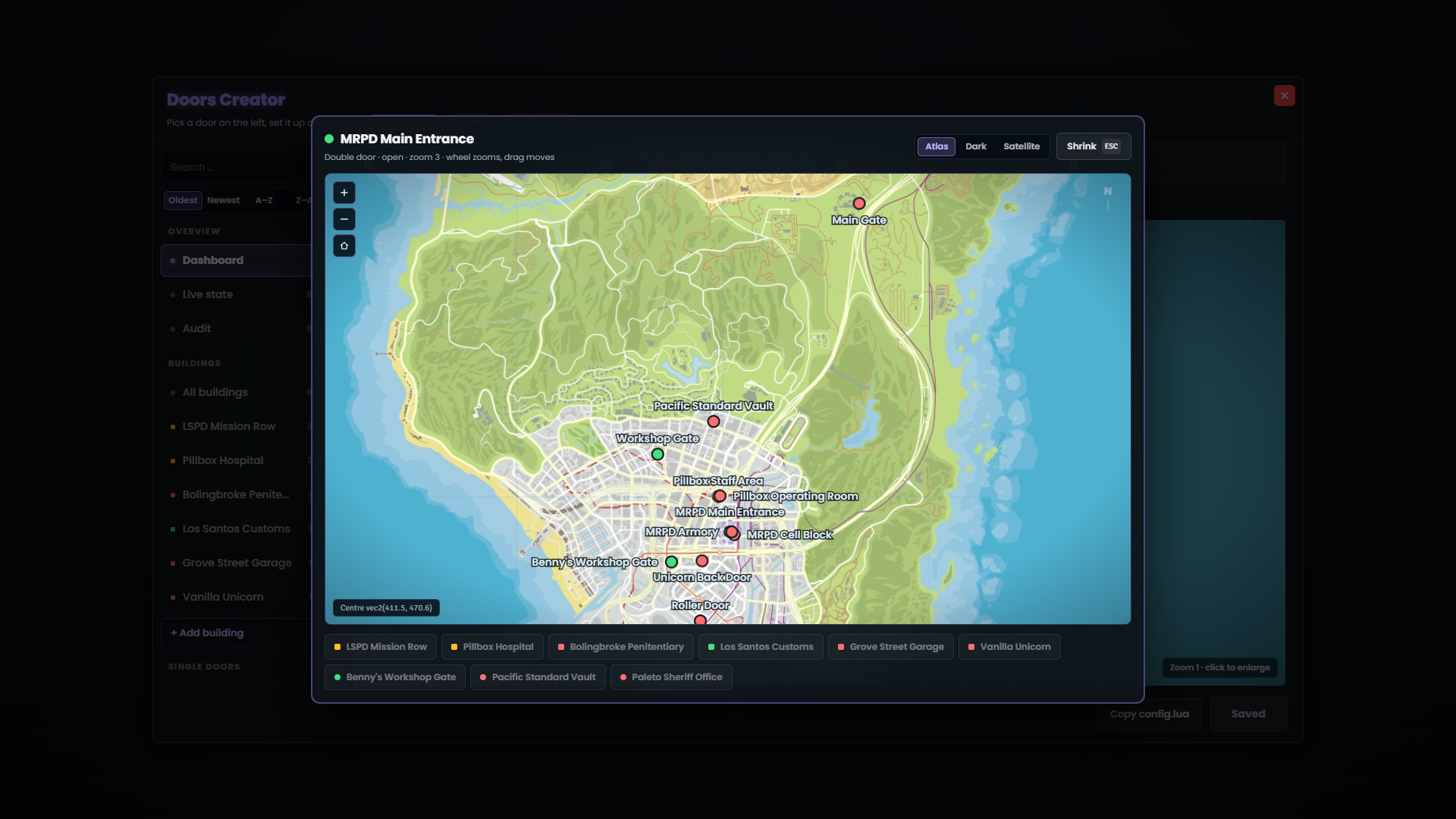Select LSPD Mission Row building in sidebar
The width and height of the screenshot is (1456, 819).
pyautogui.click(x=237, y=426)
